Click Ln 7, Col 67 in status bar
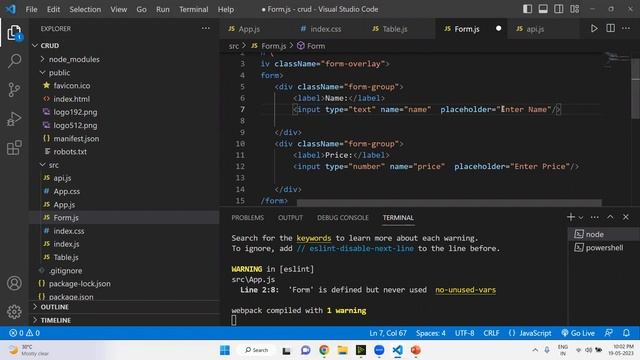The height and width of the screenshot is (360, 640). 388,333
